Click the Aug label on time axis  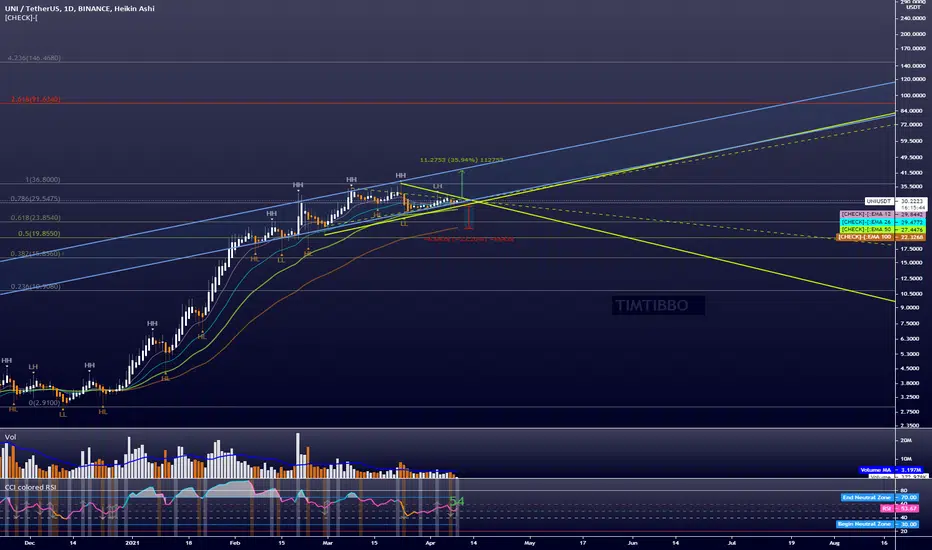835,543
